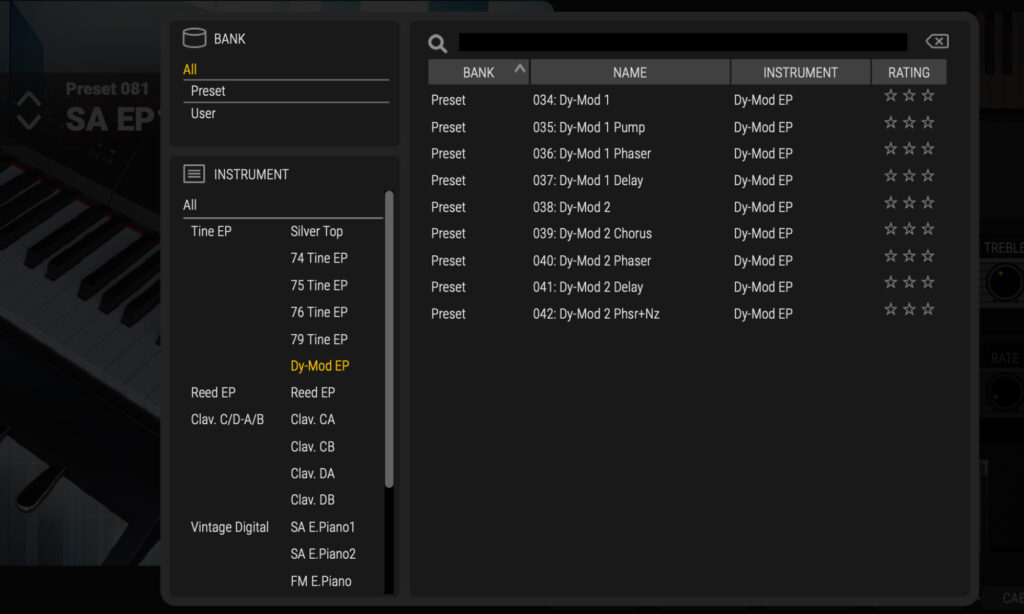The height and width of the screenshot is (614, 1024).
Task: Select the Reed EP instrument
Action: pos(310,392)
